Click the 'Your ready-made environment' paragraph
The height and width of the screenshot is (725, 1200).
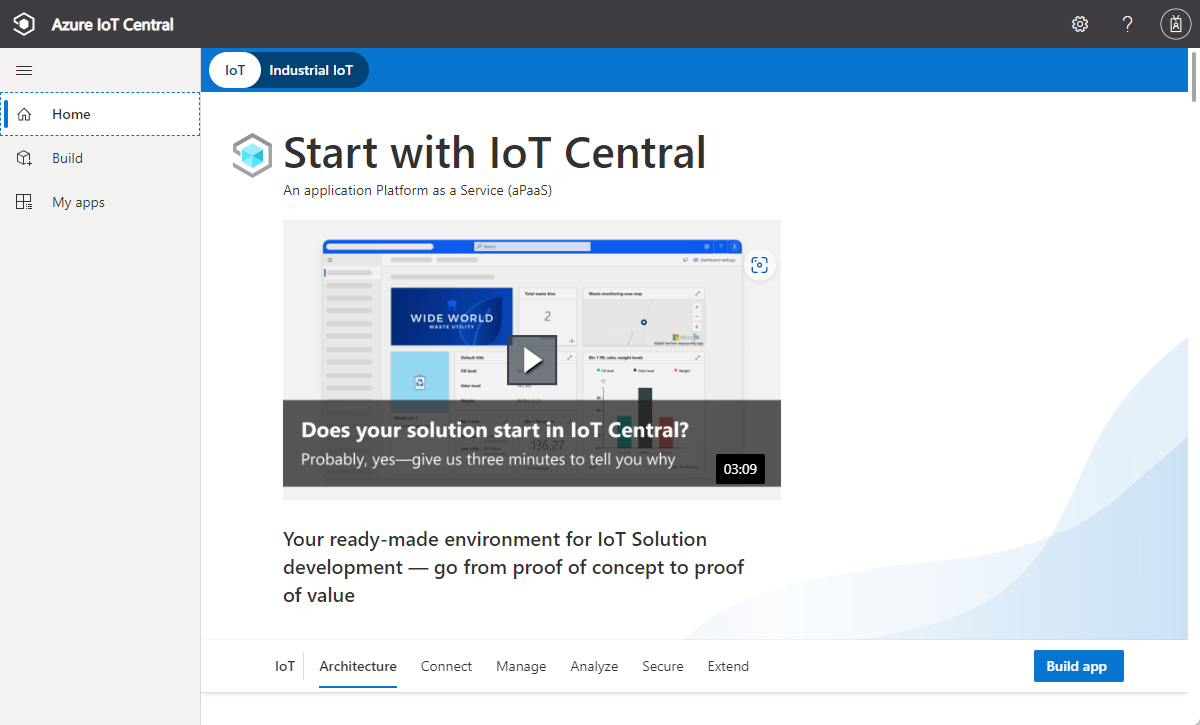point(514,567)
